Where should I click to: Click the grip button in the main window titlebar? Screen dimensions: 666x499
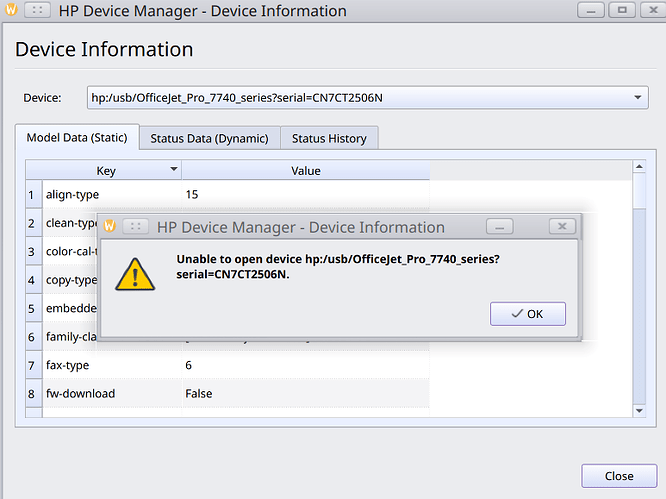tap(37, 10)
